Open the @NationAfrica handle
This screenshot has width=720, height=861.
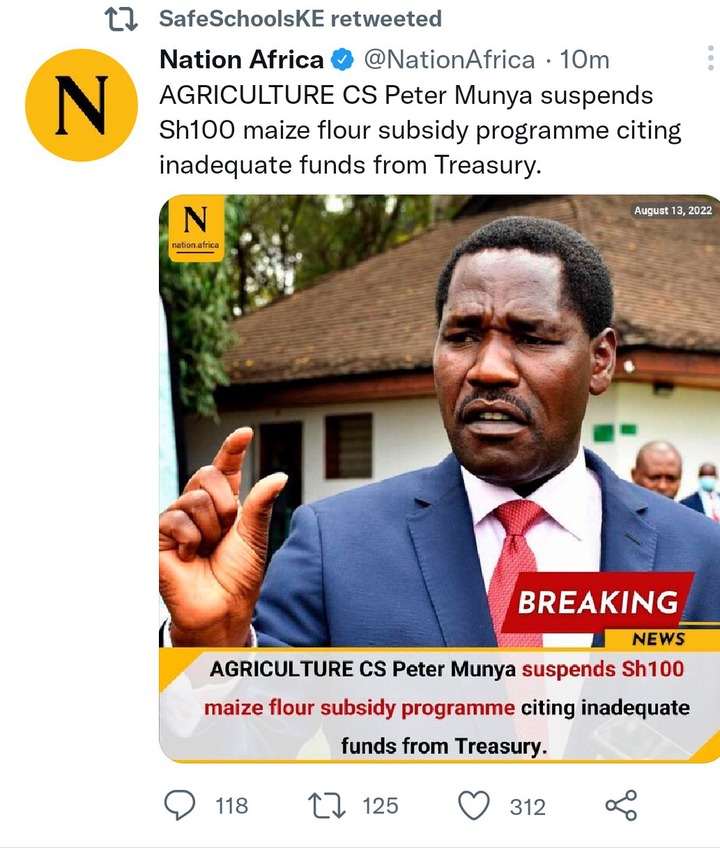coord(449,59)
